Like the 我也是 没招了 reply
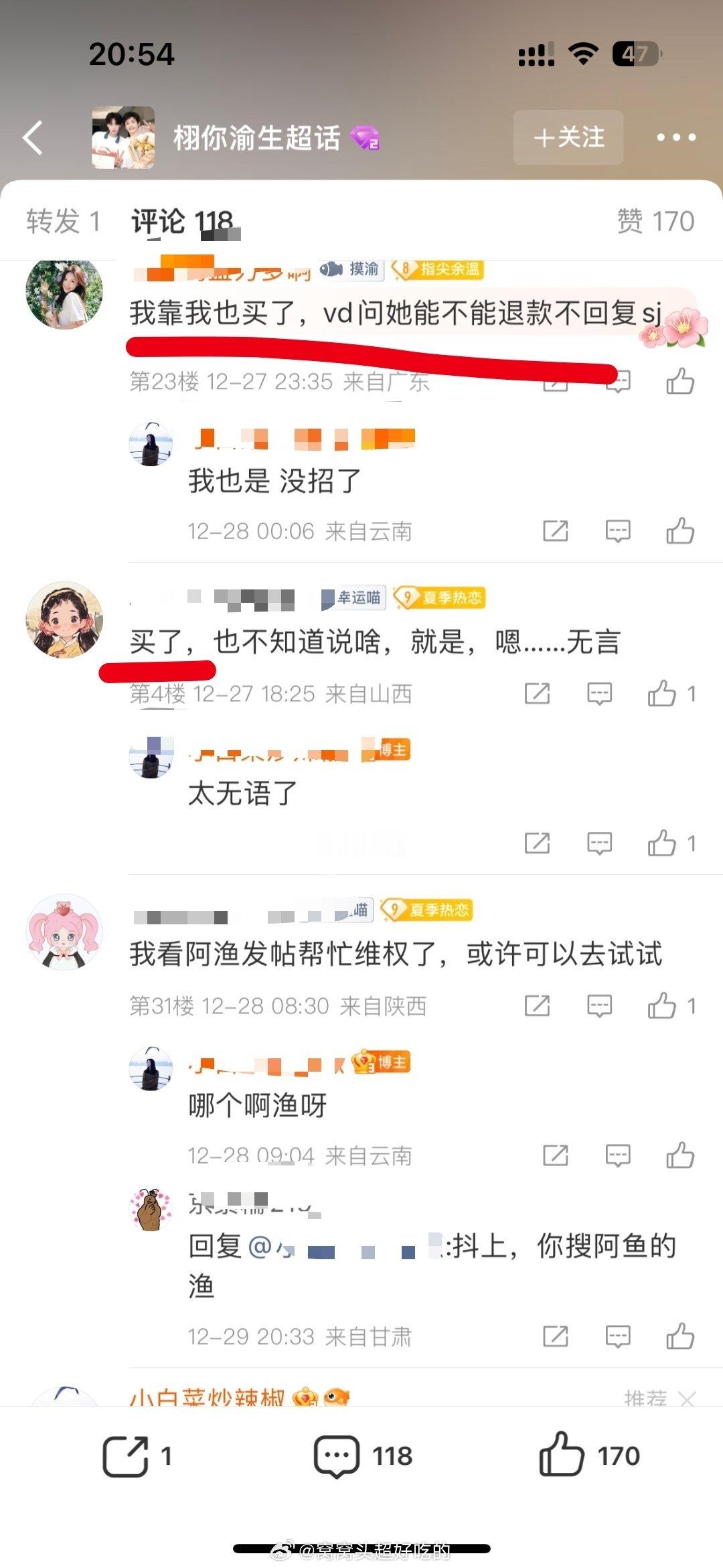Image resolution: width=723 pixels, height=1568 pixels. [680, 531]
